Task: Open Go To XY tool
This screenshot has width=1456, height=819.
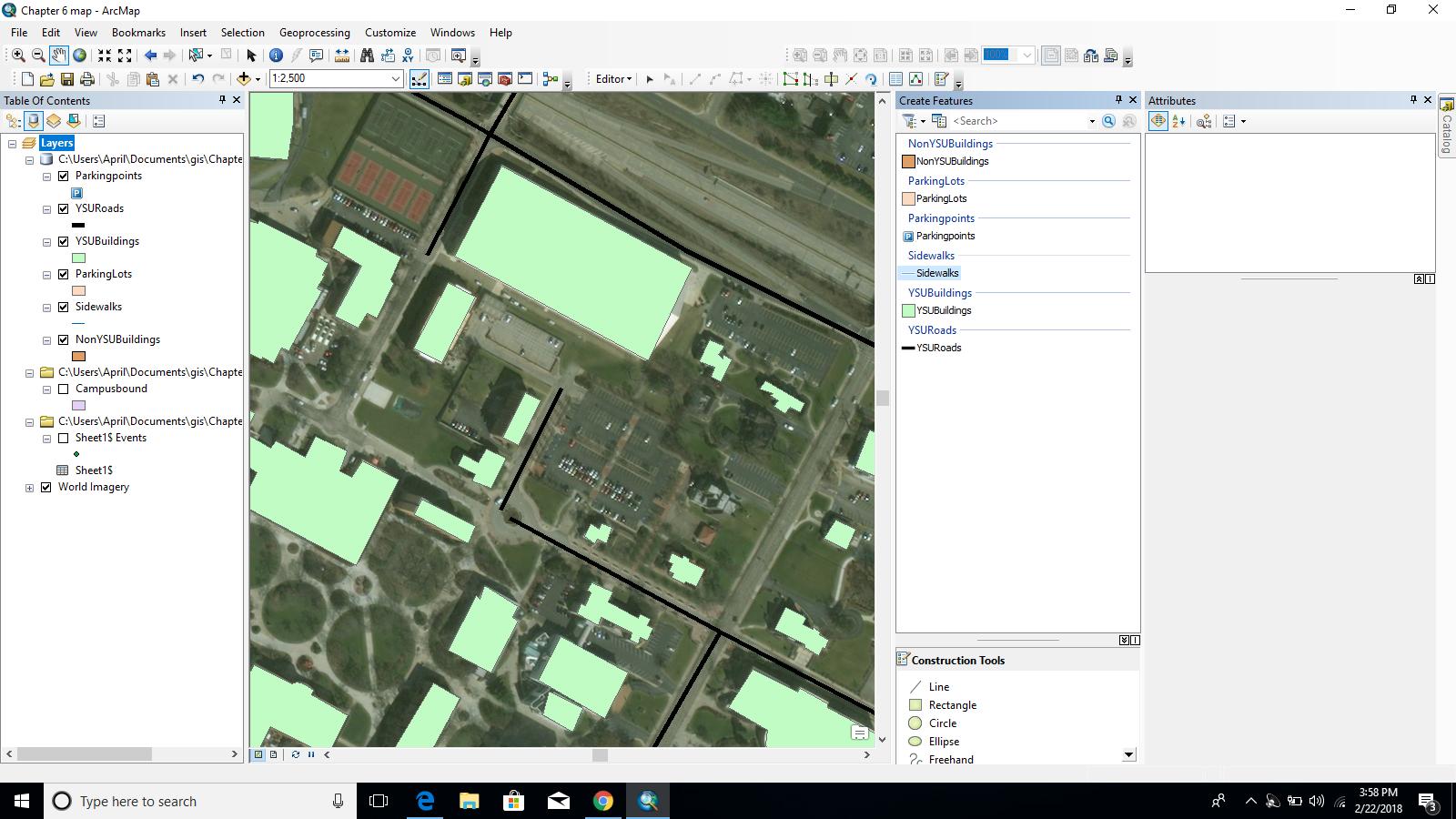Action: tap(408, 56)
